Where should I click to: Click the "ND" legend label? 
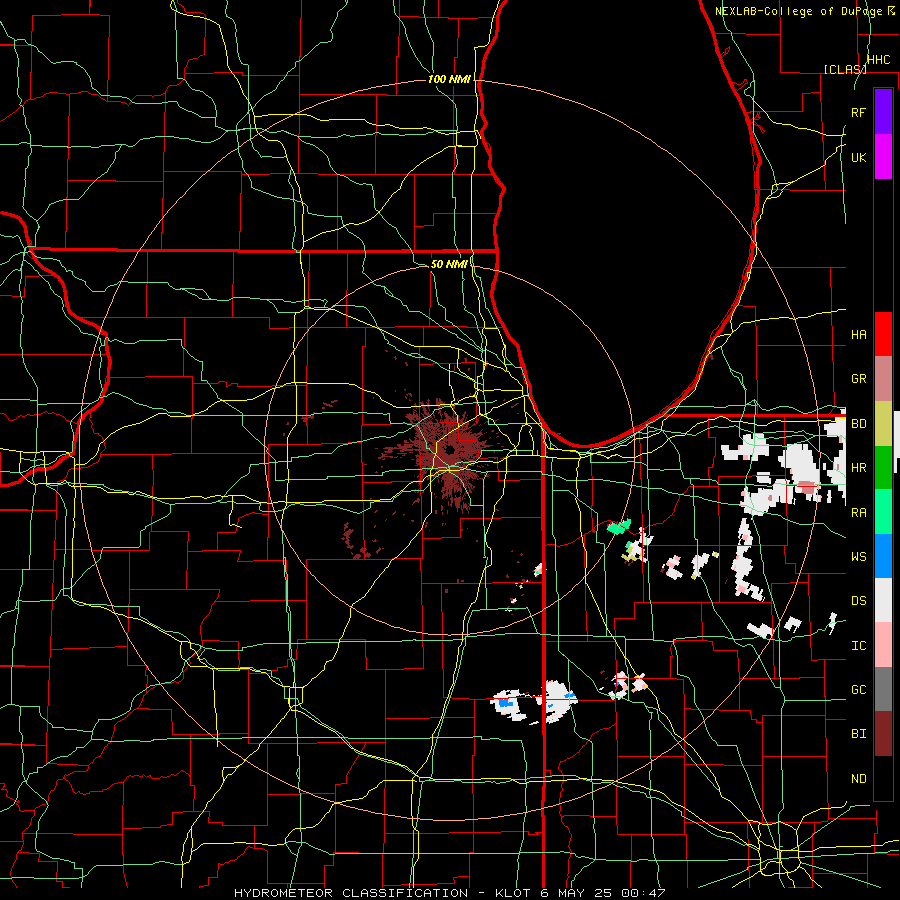[x=858, y=779]
